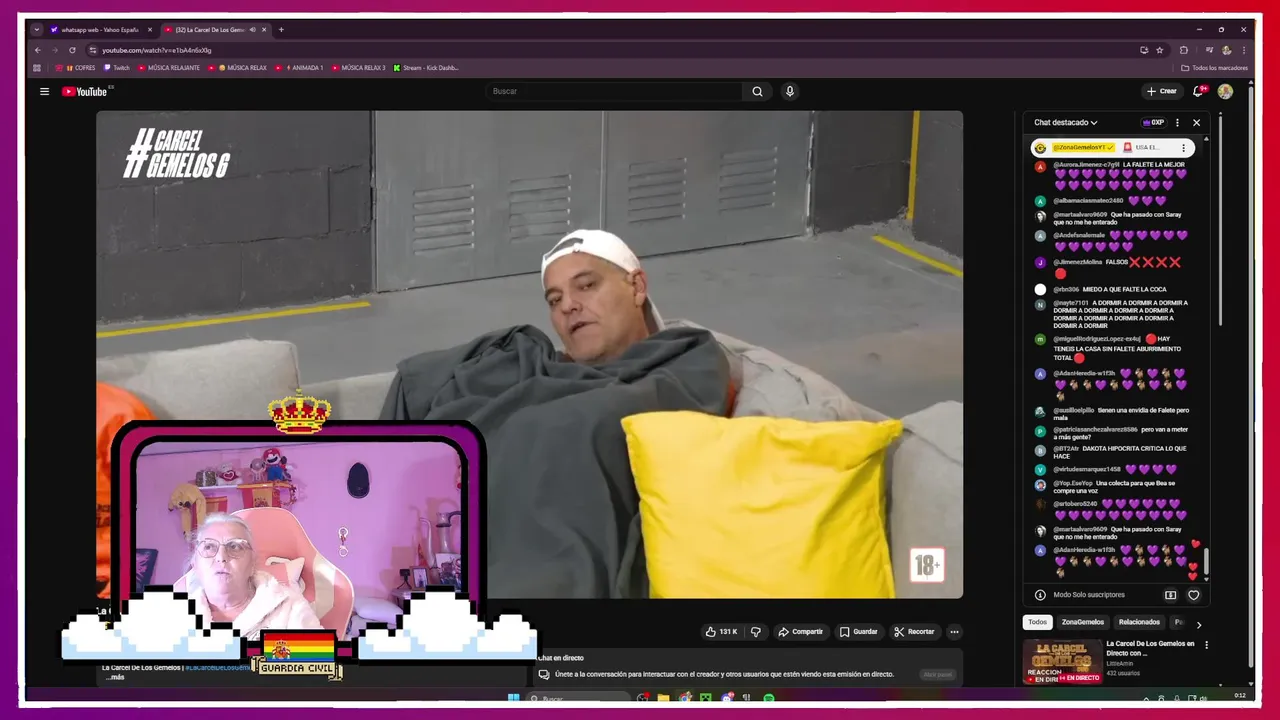1280x720 pixels.
Task: Click the live chat scrollbar
Action: coord(1206,562)
